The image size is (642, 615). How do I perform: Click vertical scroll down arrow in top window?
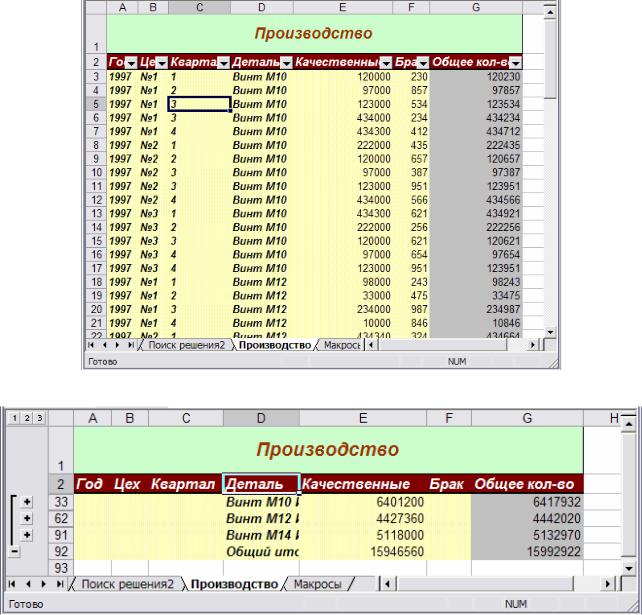[550, 332]
